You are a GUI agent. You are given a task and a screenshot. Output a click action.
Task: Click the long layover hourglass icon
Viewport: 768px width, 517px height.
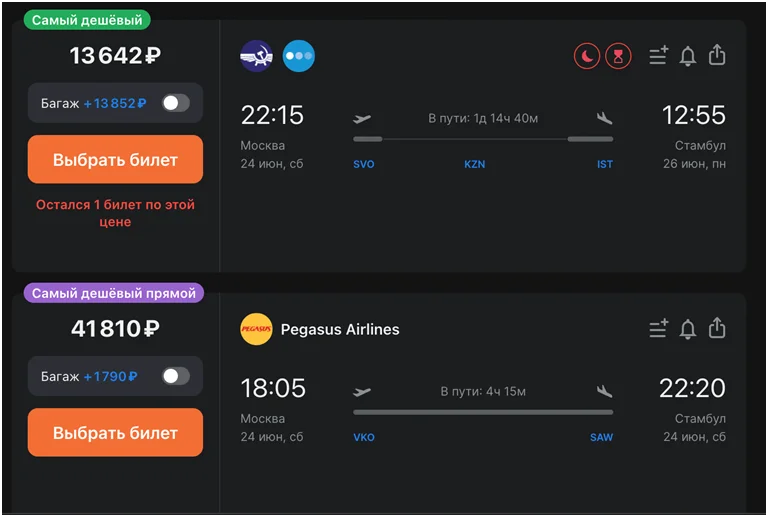(618, 56)
